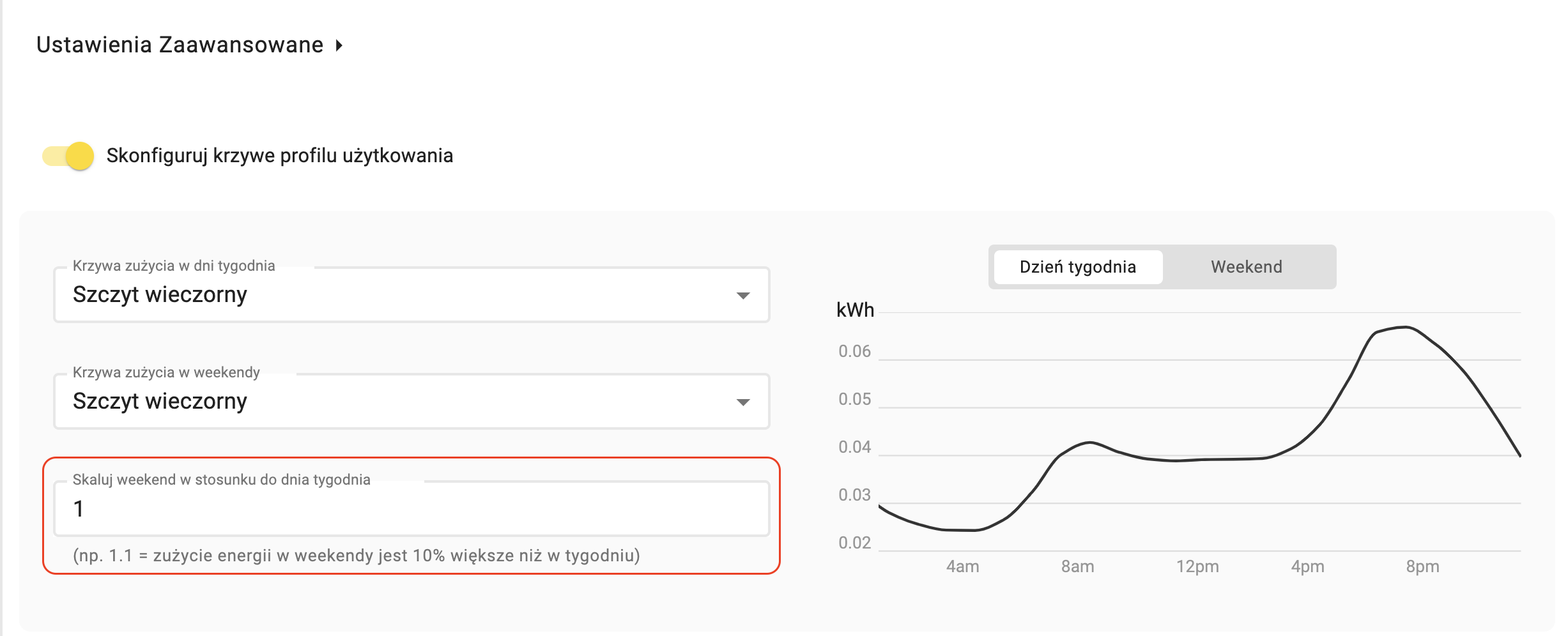Switch to Dzień tygodnia tab
The height and width of the screenshot is (636, 1568).
tap(1078, 267)
